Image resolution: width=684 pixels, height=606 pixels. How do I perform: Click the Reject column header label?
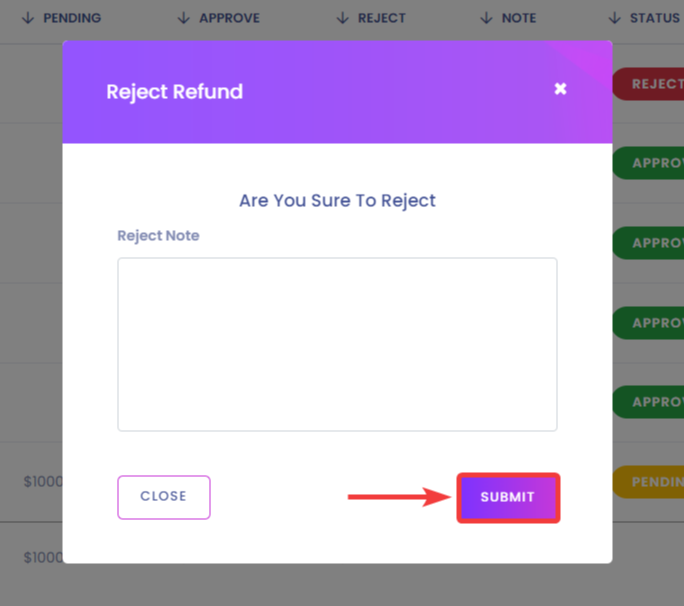[x=382, y=18]
